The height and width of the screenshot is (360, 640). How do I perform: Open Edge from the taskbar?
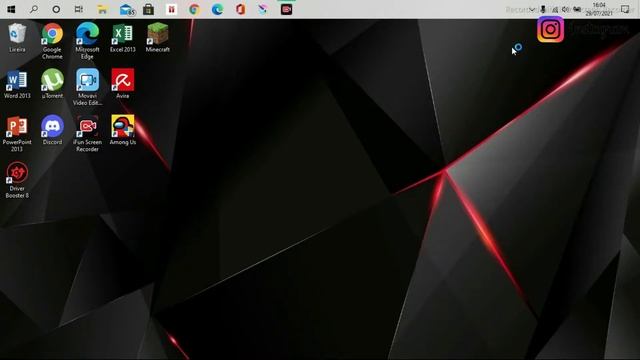pyautogui.click(x=217, y=9)
